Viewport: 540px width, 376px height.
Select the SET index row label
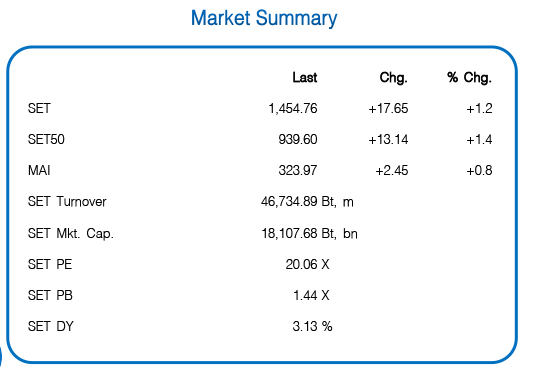pyautogui.click(x=39, y=108)
